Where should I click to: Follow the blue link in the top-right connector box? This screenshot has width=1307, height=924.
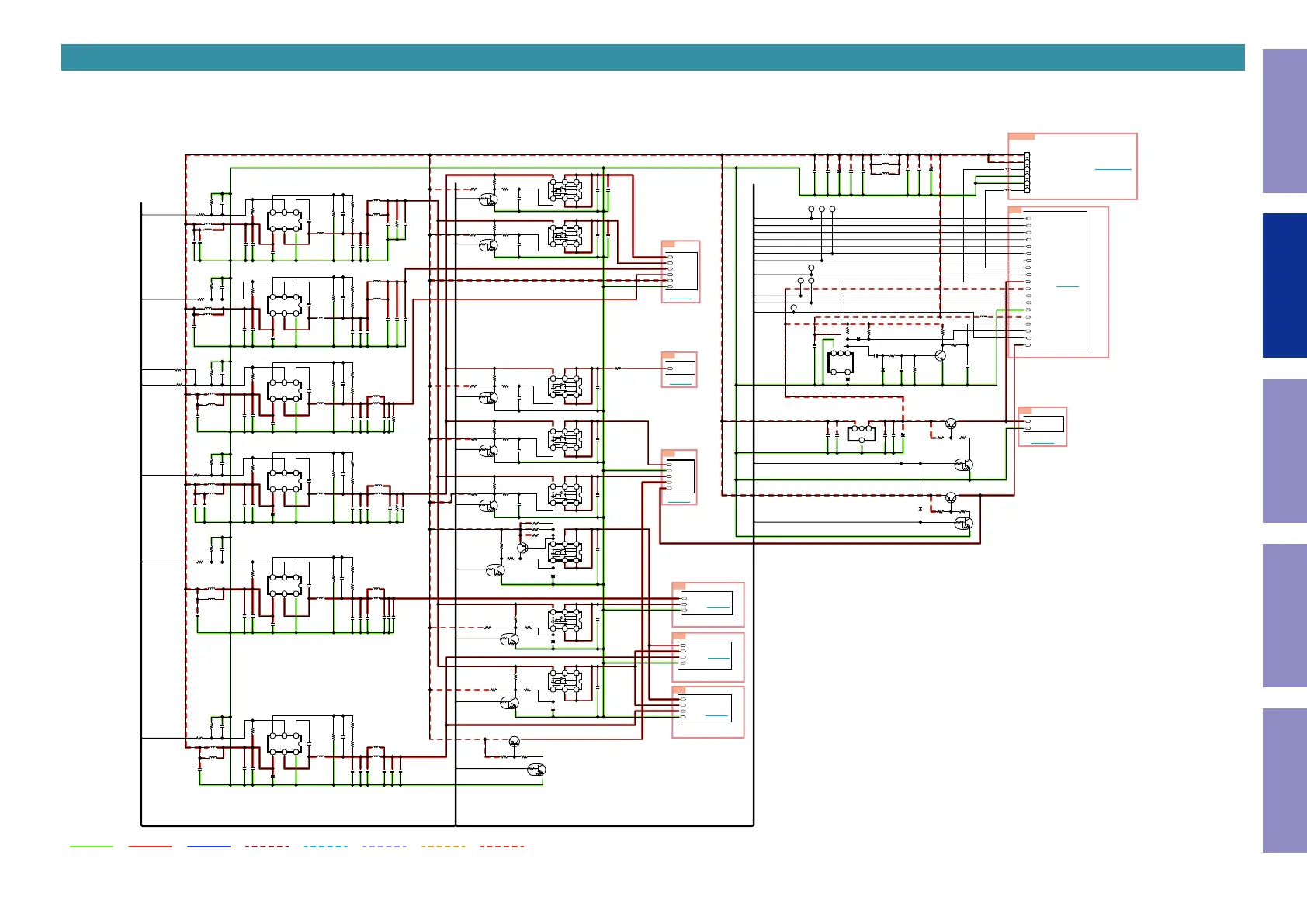tap(1113, 168)
